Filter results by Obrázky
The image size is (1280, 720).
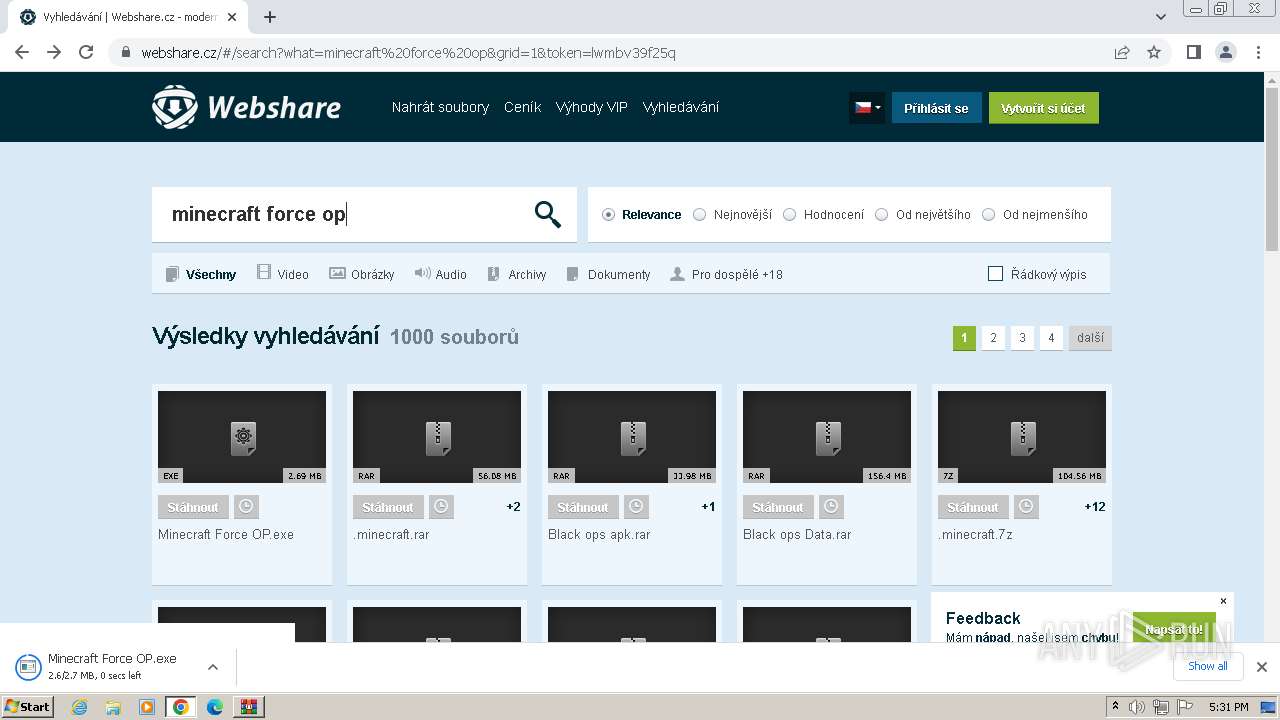[362, 274]
